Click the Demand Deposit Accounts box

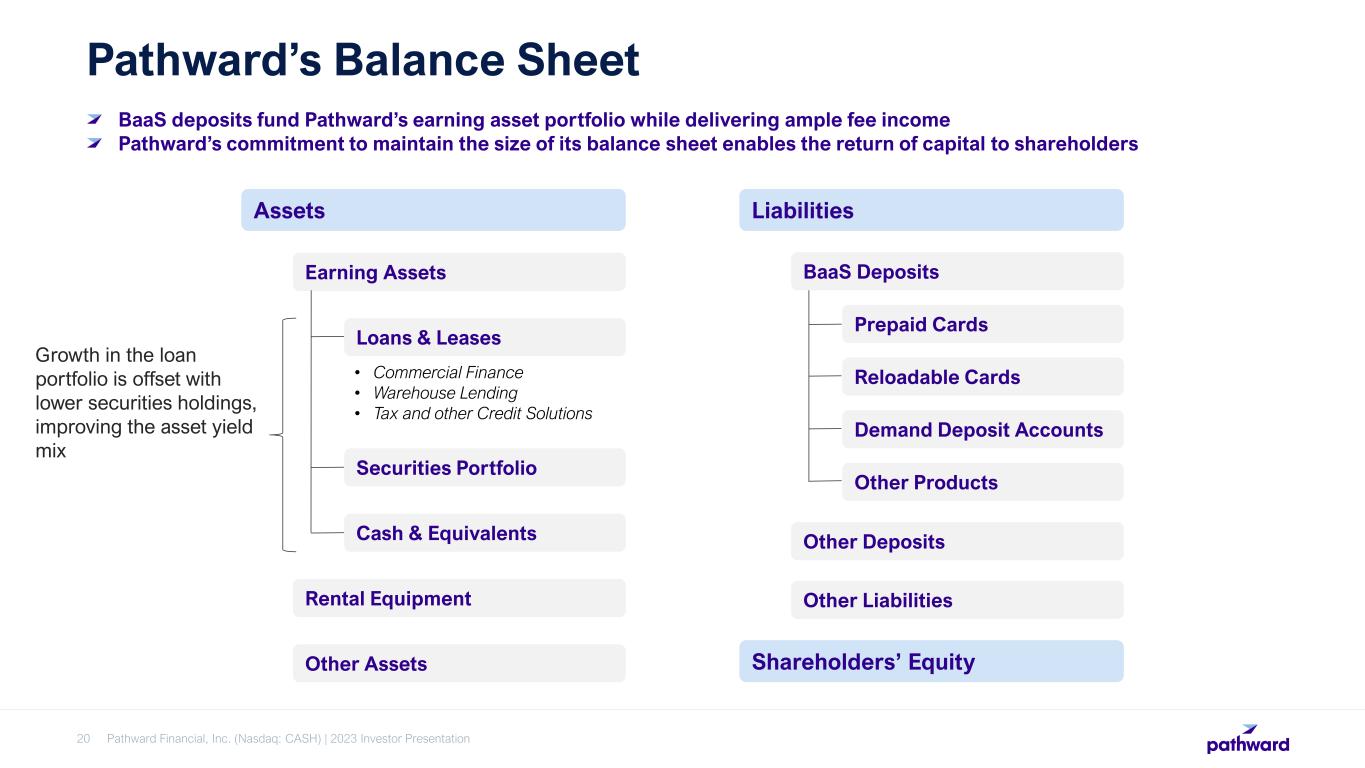point(982,429)
